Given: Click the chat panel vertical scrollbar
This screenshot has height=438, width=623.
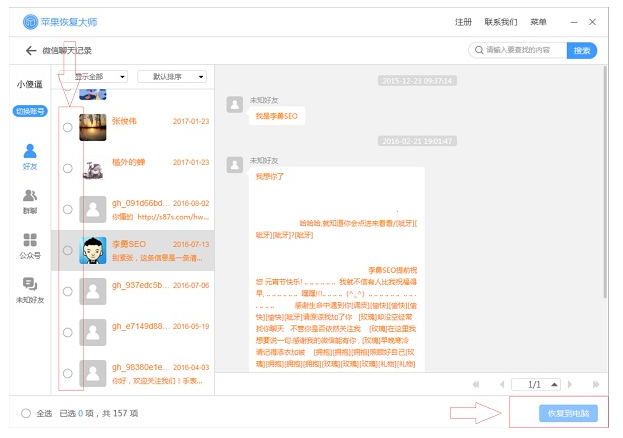Looking at the screenshot, I should [605, 183].
